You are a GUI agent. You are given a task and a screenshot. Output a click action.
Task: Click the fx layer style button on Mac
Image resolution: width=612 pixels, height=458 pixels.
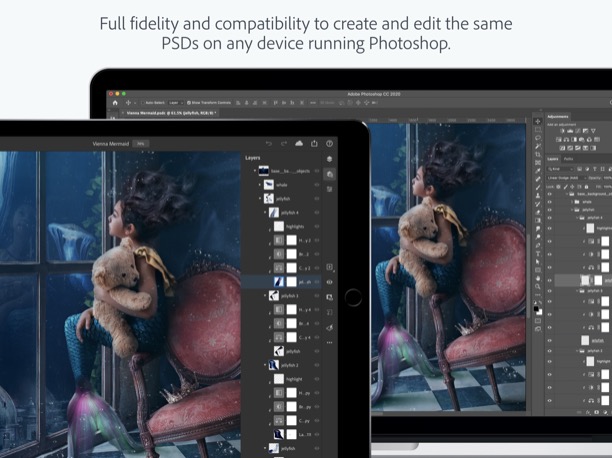[x=588, y=412]
